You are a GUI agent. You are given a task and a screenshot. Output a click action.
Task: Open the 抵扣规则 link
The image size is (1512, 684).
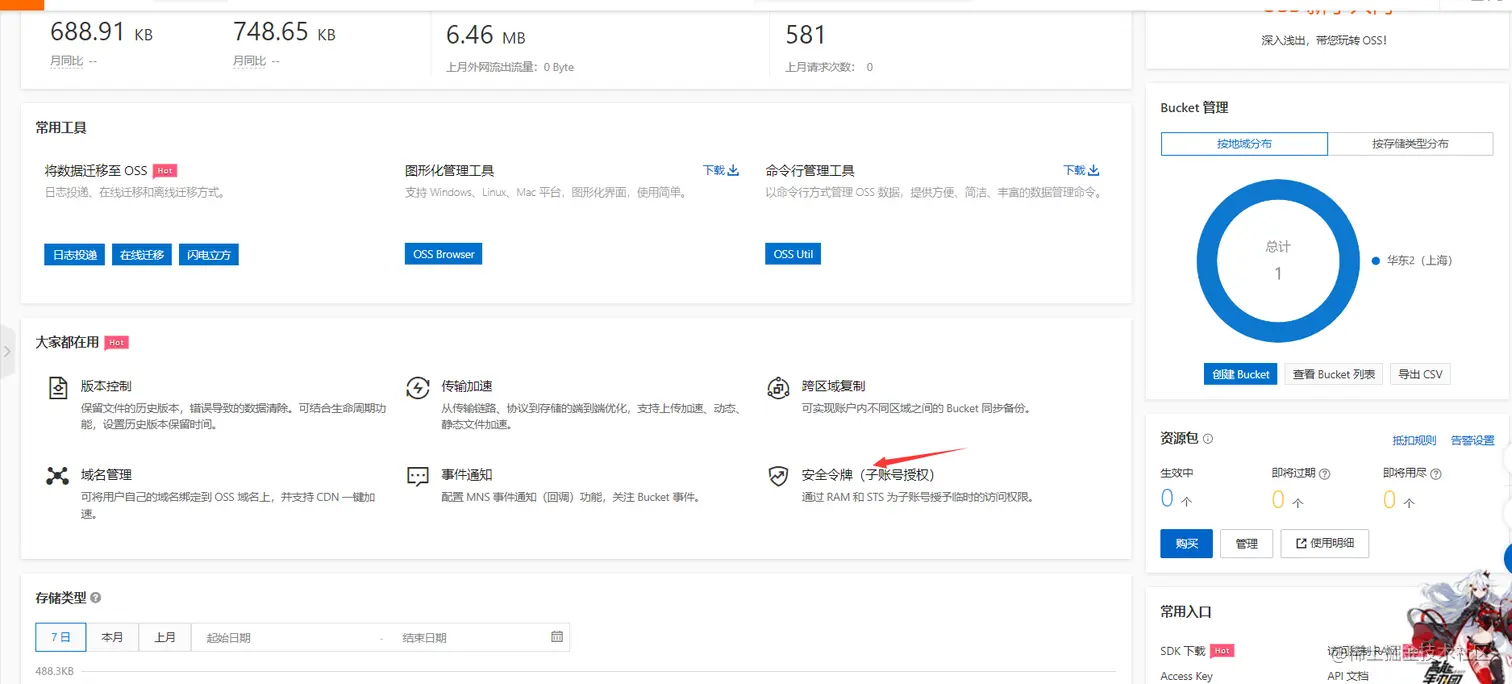point(1415,439)
